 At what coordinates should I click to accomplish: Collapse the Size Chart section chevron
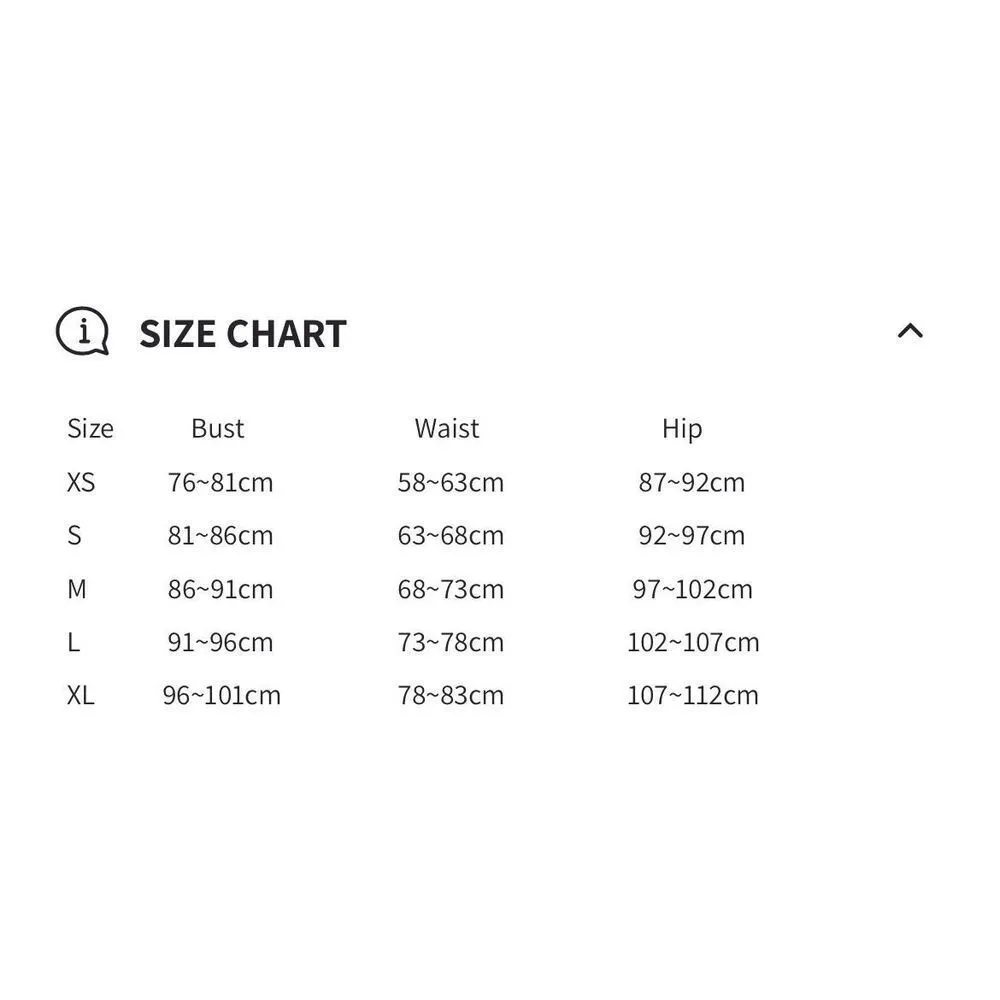(x=910, y=331)
